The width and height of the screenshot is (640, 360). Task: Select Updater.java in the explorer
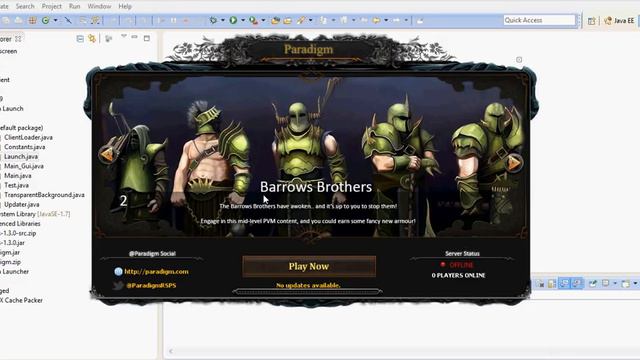coord(22,204)
